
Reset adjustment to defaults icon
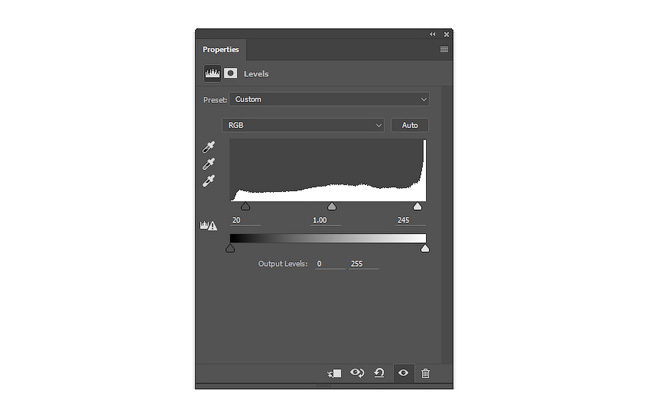pyautogui.click(x=379, y=373)
